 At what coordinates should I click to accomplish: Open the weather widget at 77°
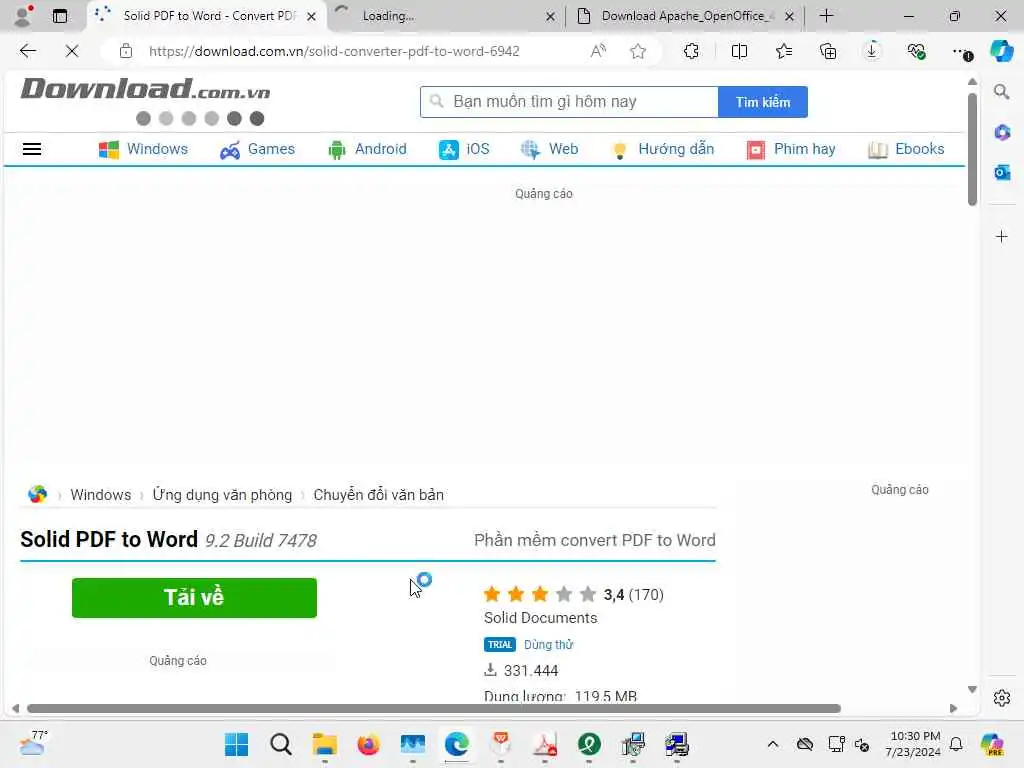click(x=33, y=744)
